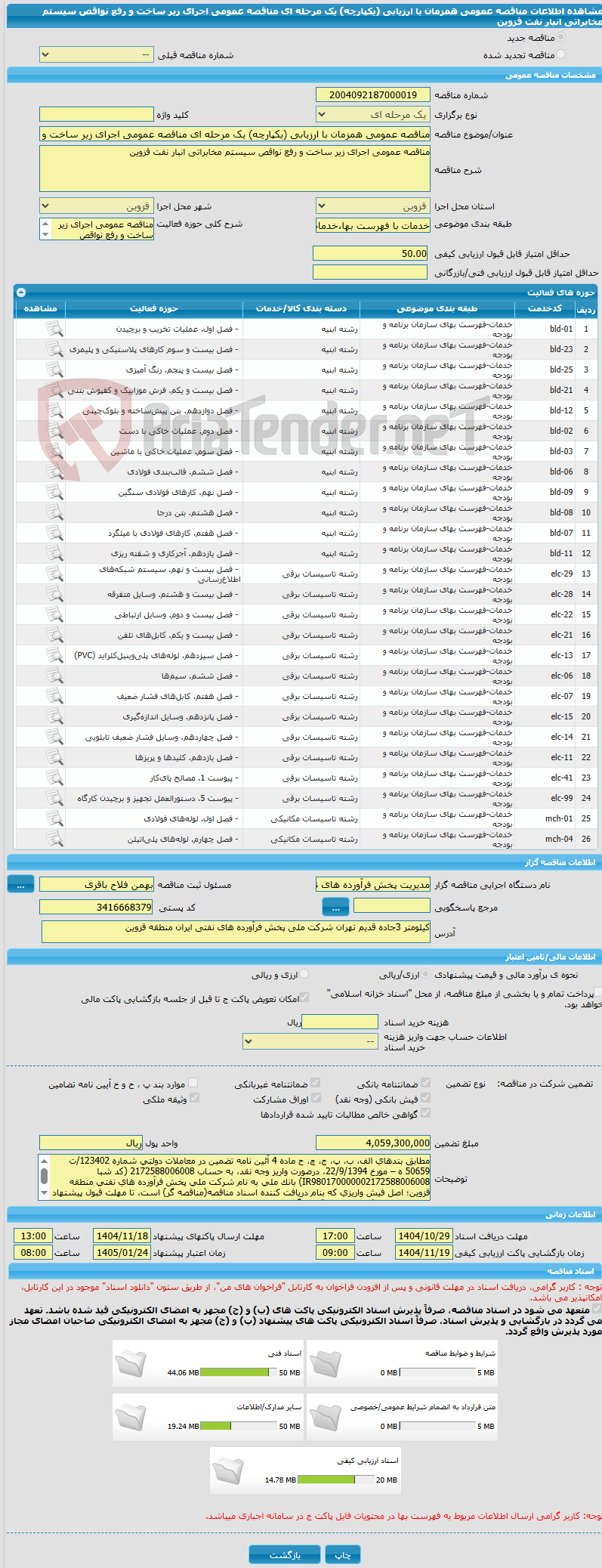
Task: Click the tender number field 2004092187000019
Action: [373, 94]
